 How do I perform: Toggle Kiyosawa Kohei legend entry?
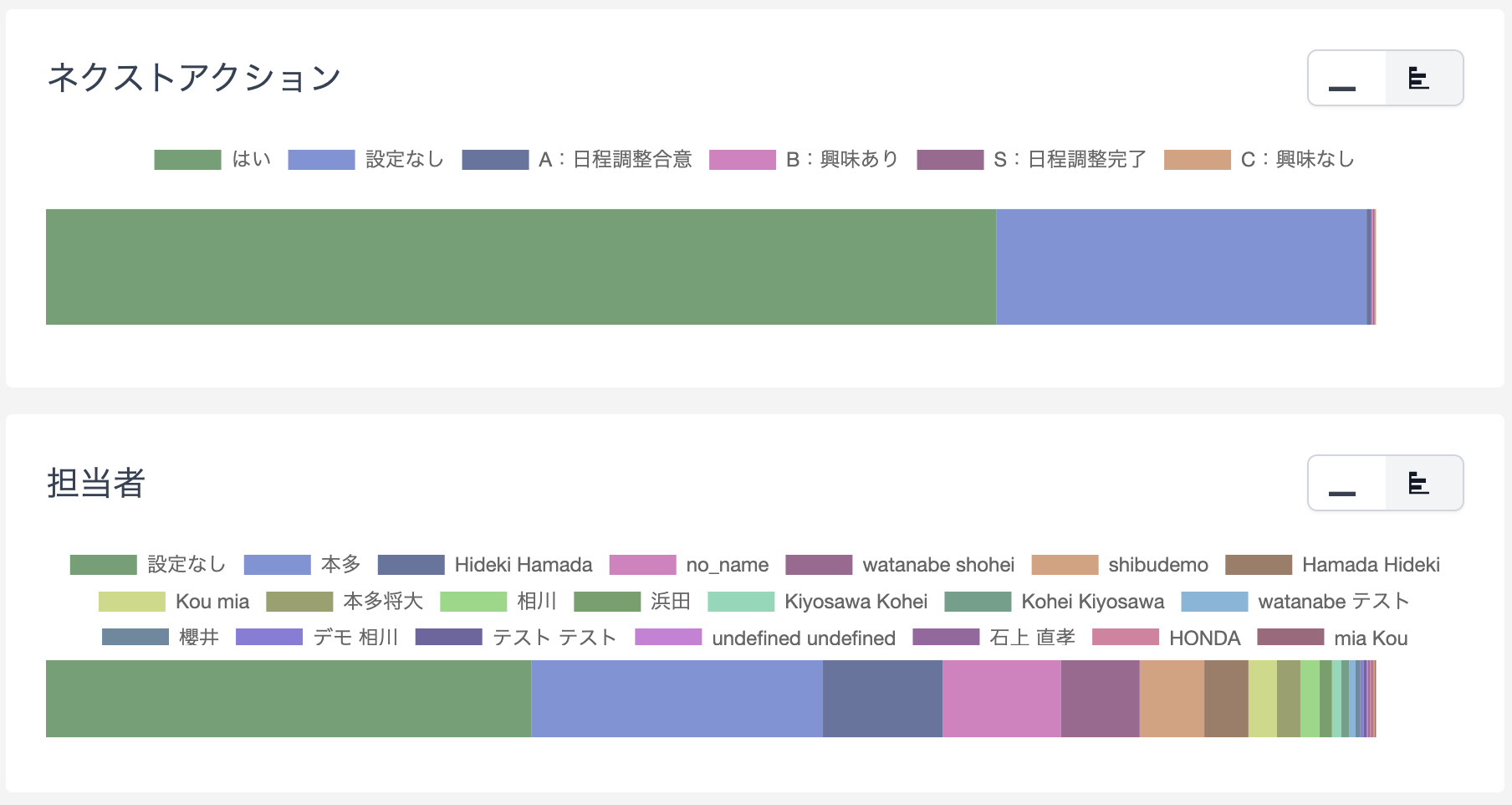817,602
